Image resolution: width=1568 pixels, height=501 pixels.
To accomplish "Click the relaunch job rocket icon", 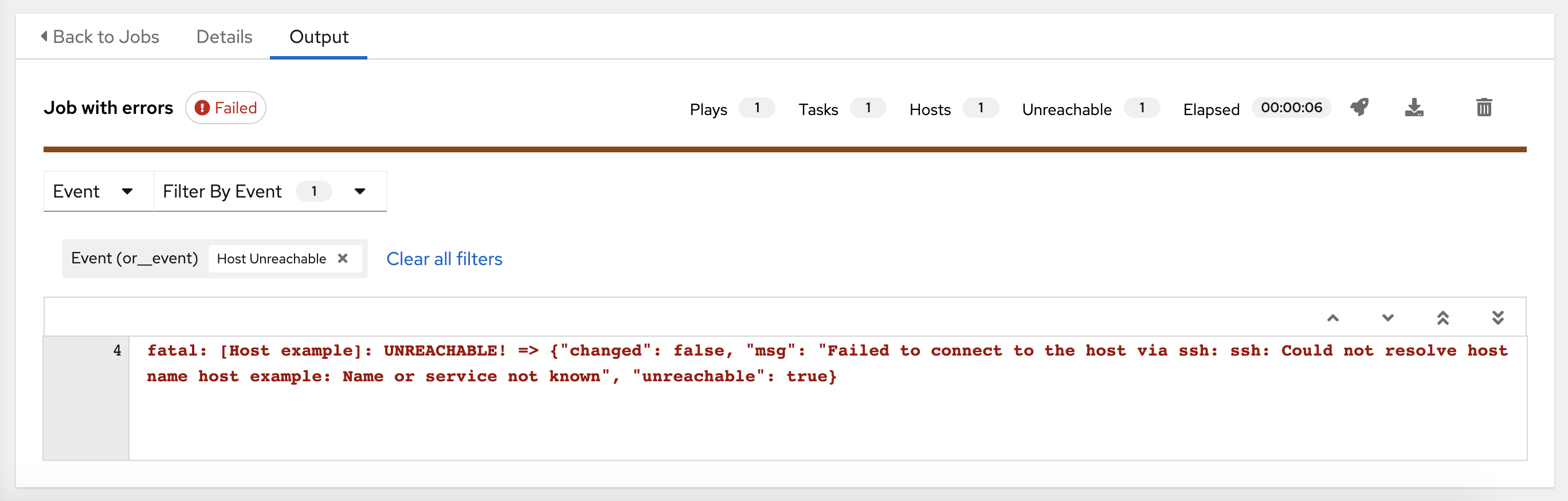I will tap(1359, 108).
